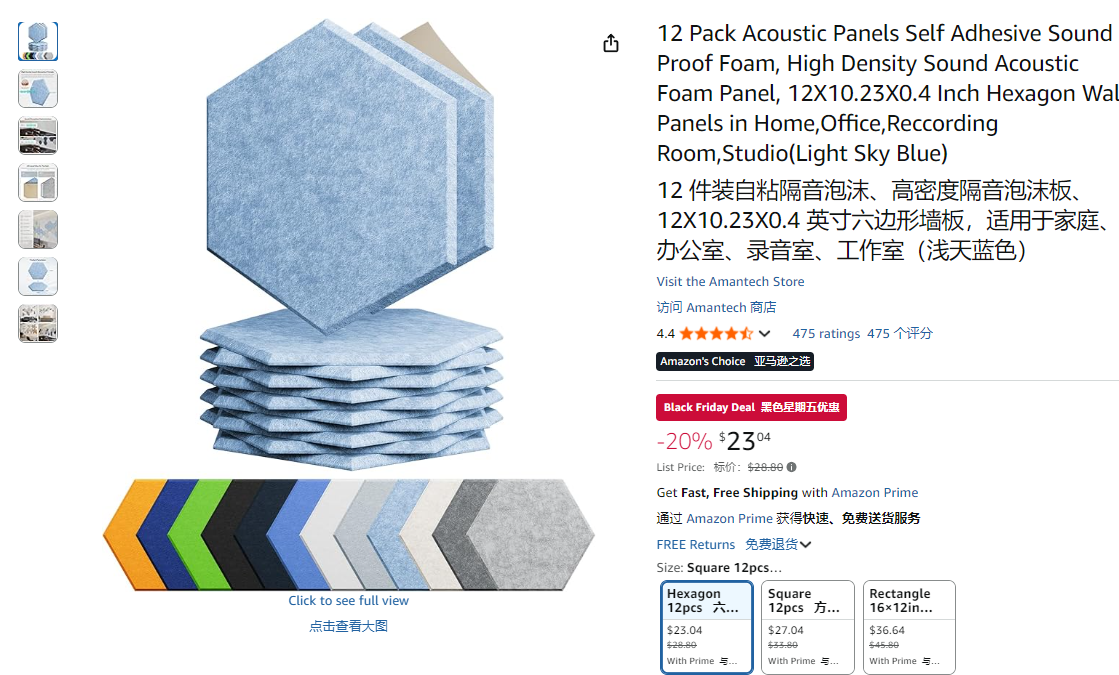Viewport: 1119px width, 675px height.
Task: Expand the FREE Returns chevron
Action: pyautogui.click(x=806, y=544)
